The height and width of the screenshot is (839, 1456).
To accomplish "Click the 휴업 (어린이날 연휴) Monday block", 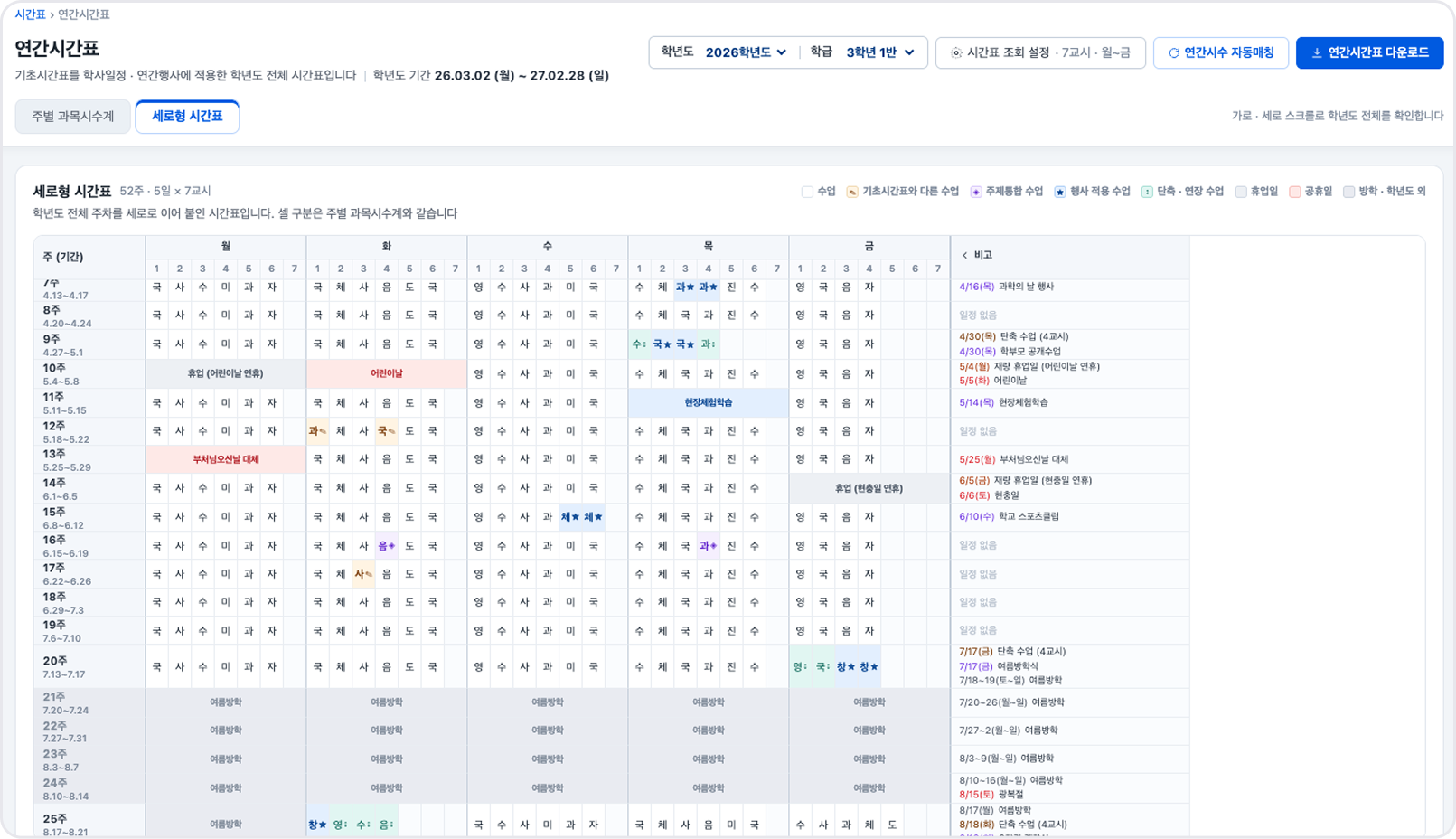I will pyautogui.click(x=226, y=373).
